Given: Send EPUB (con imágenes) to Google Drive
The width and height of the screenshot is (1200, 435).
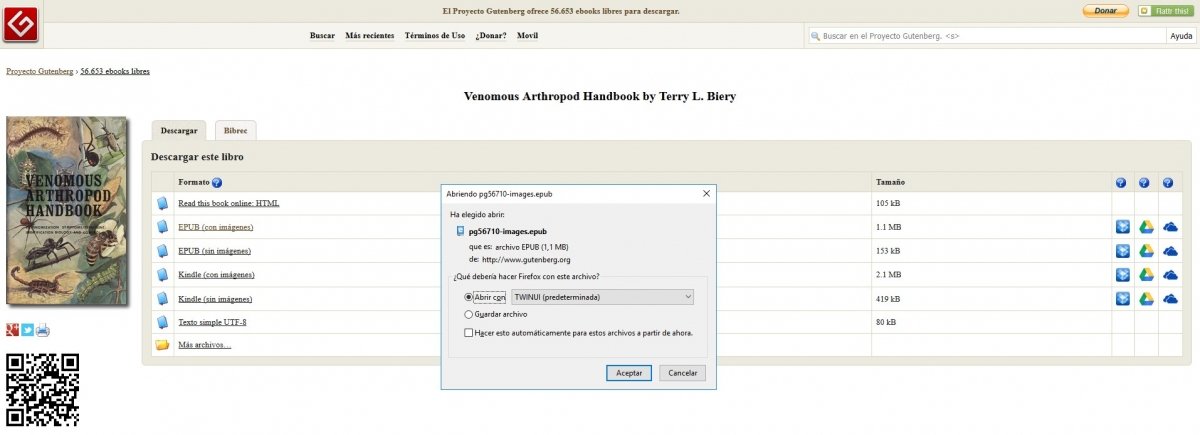Looking at the screenshot, I should [1146, 227].
